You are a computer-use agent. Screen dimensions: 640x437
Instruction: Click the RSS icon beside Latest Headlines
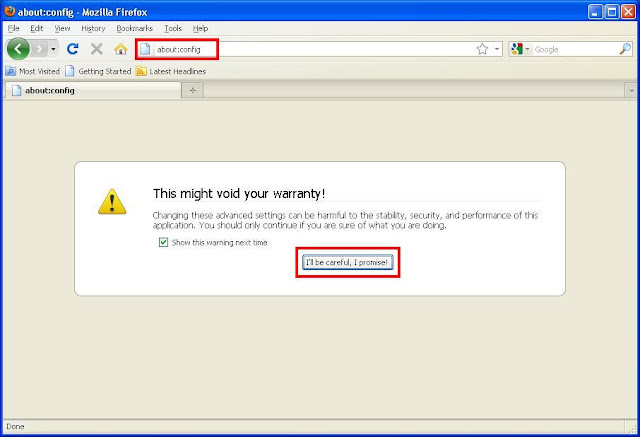point(141,71)
